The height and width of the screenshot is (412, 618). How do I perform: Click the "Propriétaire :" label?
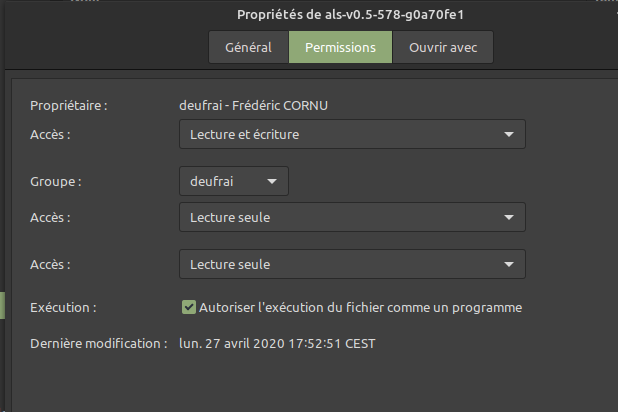click(x=68, y=105)
